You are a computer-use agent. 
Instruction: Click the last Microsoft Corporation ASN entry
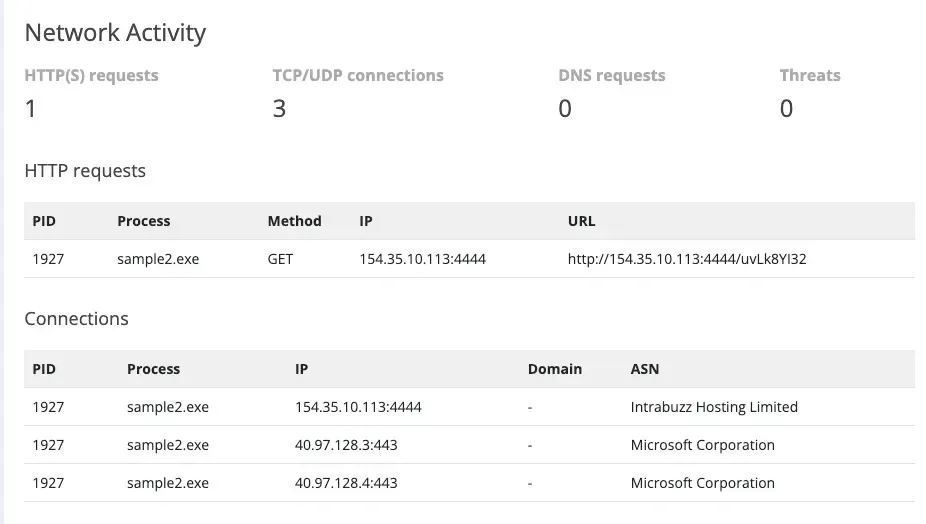coord(702,483)
